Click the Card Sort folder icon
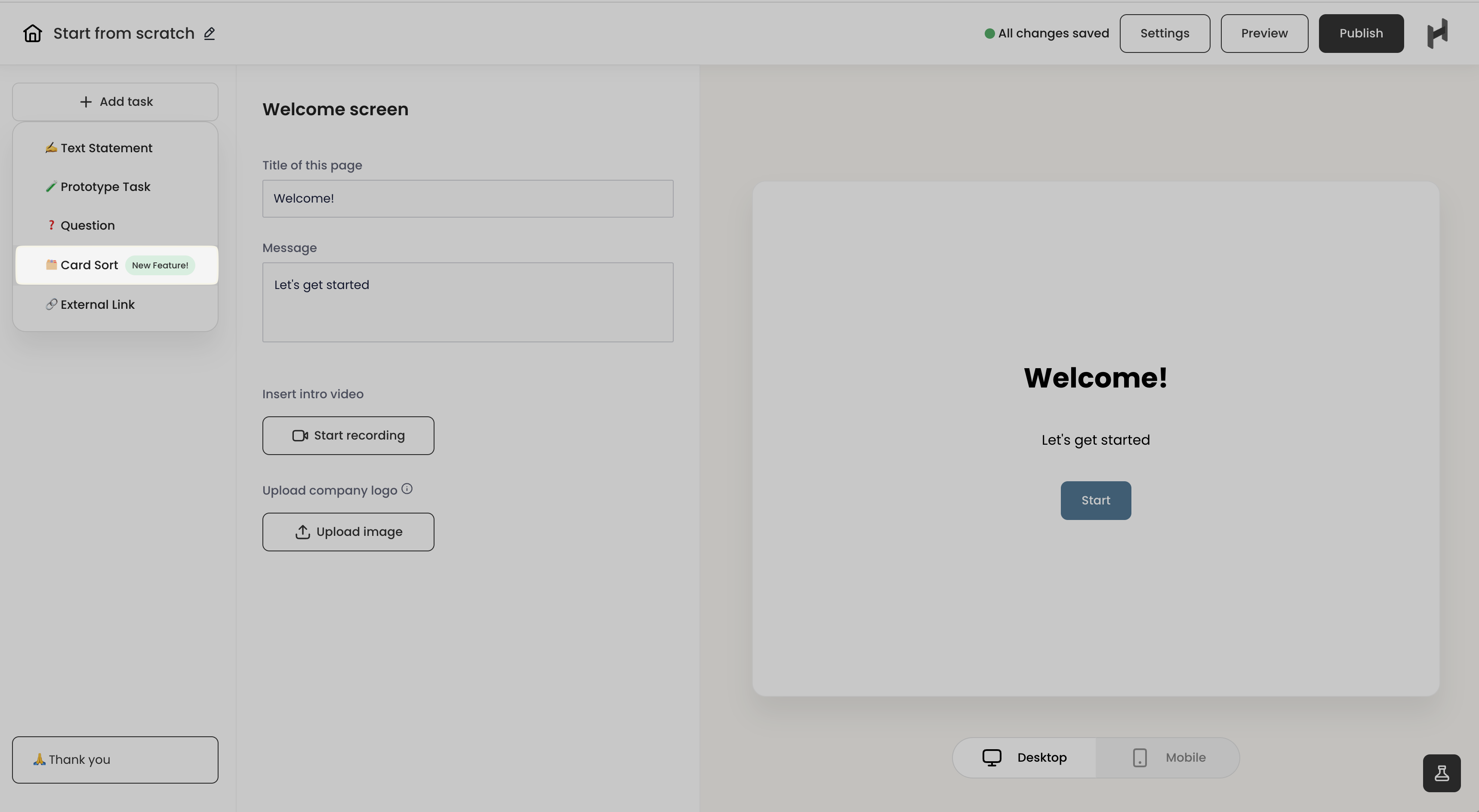The height and width of the screenshot is (812, 1479). click(x=52, y=265)
